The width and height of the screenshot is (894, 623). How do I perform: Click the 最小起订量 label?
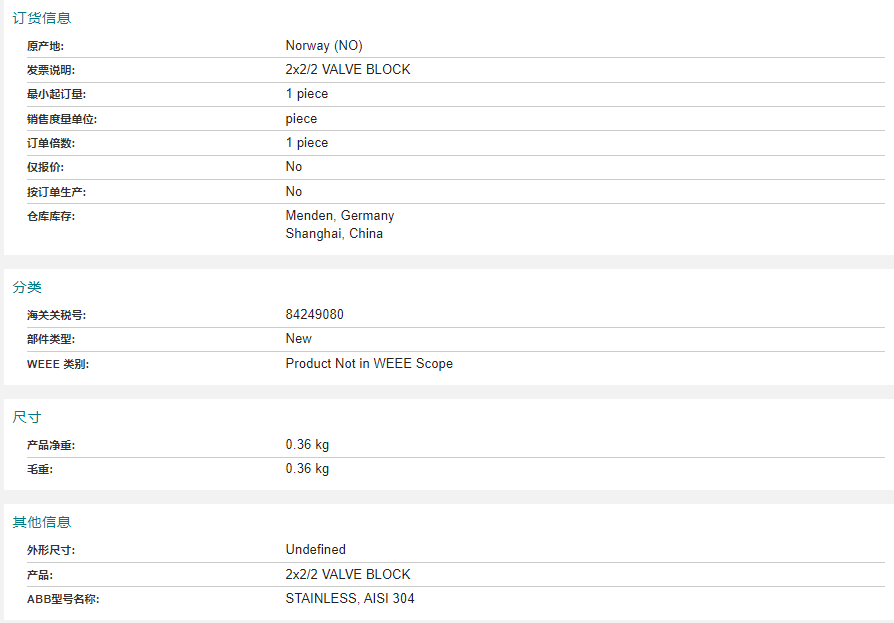pos(56,94)
